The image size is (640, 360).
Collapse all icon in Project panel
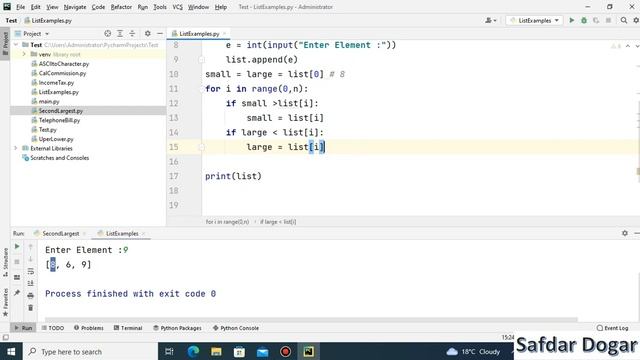point(132,33)
